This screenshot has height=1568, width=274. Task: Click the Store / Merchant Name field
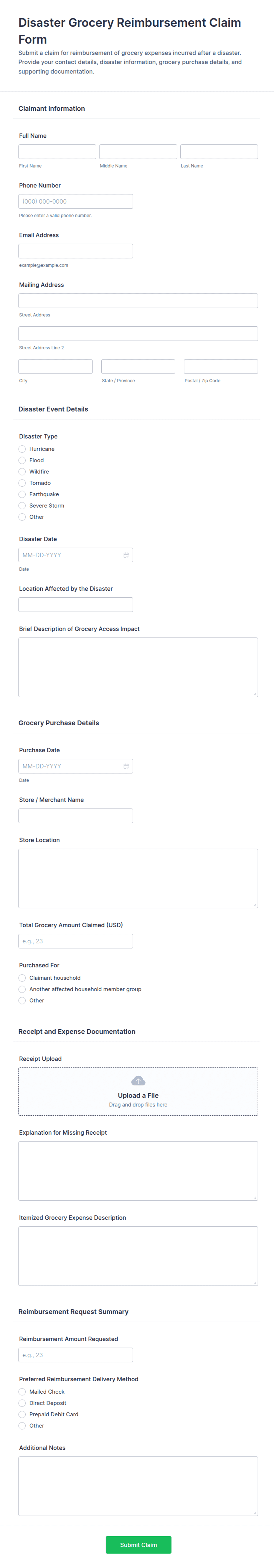point(75,816)
